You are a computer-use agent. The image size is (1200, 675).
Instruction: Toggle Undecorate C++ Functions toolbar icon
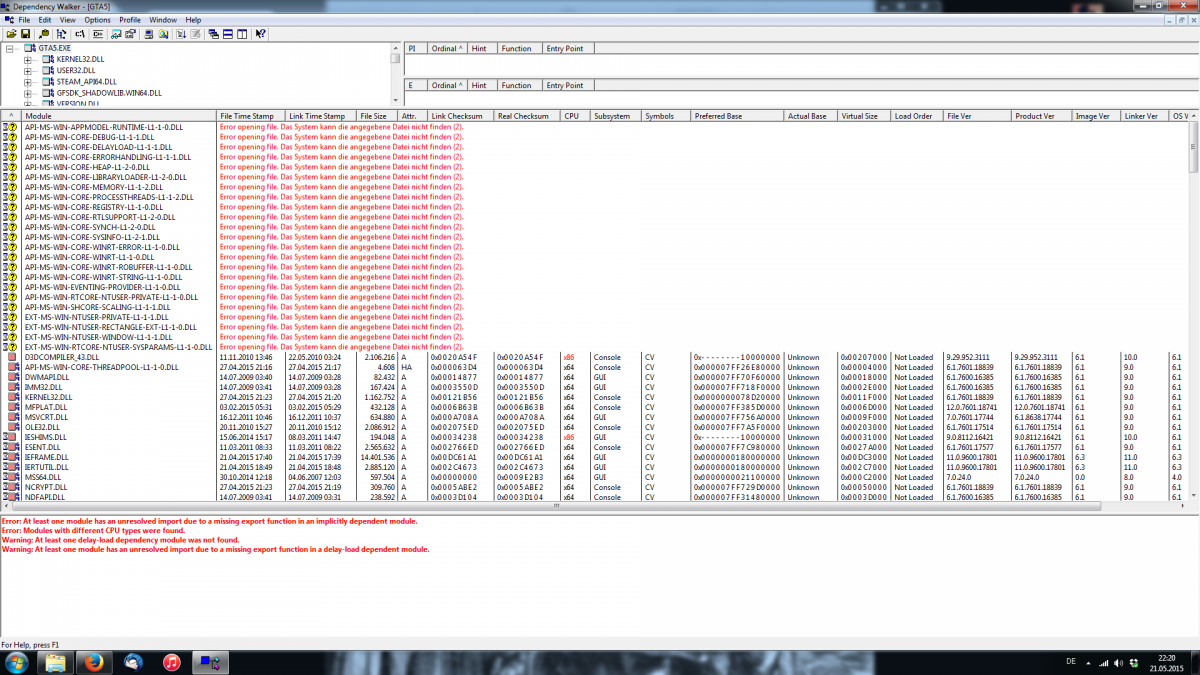click(98, 34)
